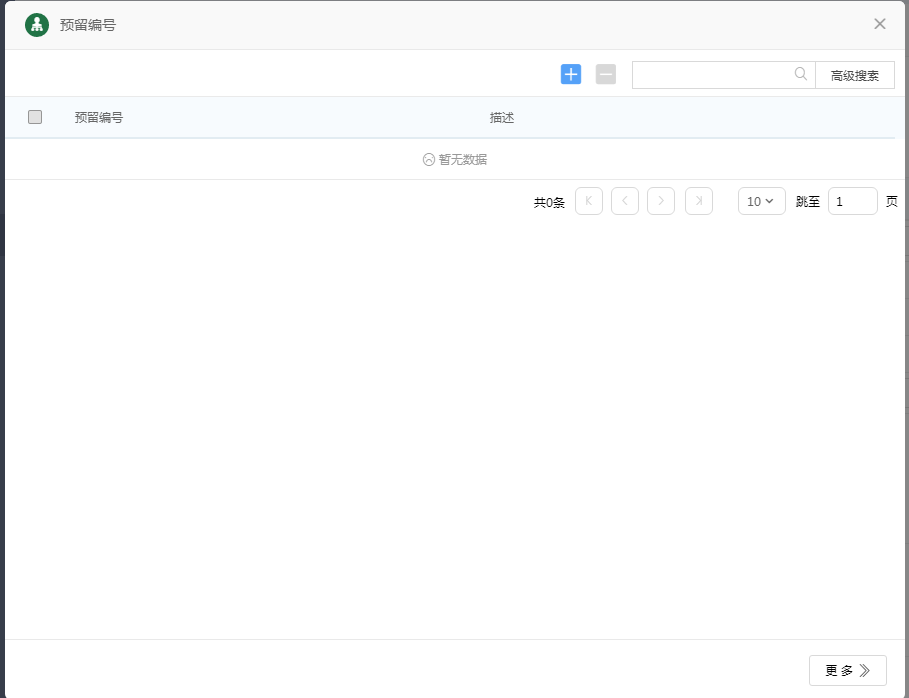Click the blue plus add button

pyautogui.click(x=571, y=74)
